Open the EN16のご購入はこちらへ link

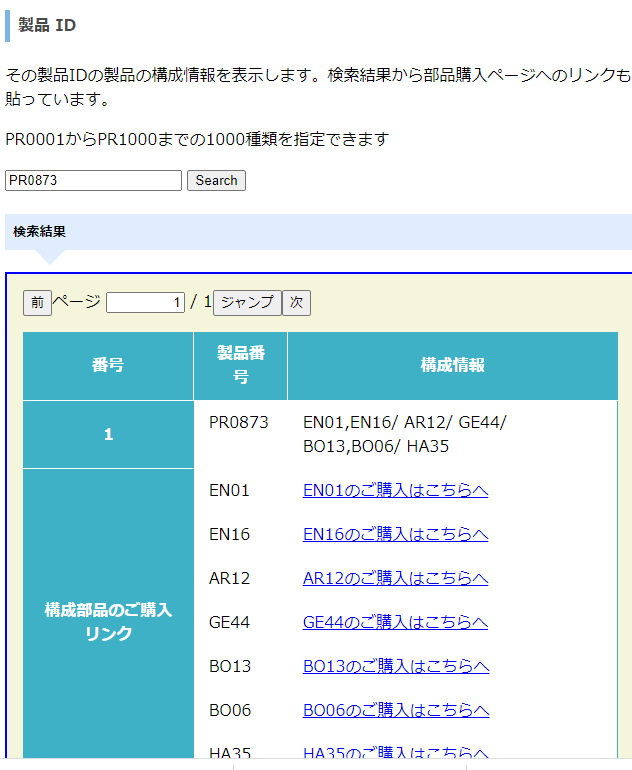(x=395, y=534)
